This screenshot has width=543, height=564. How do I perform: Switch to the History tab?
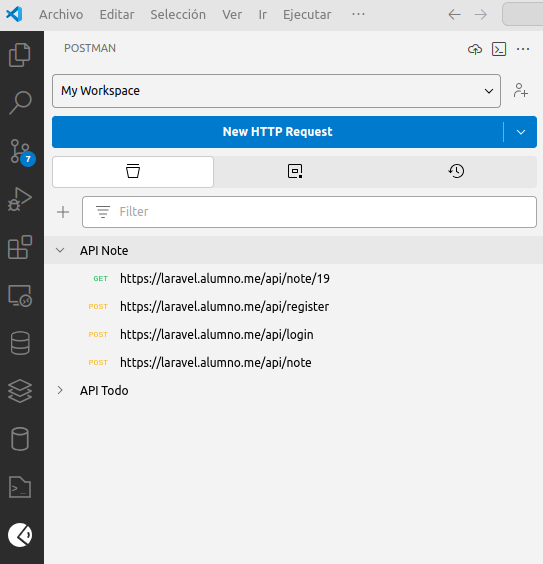456,172
